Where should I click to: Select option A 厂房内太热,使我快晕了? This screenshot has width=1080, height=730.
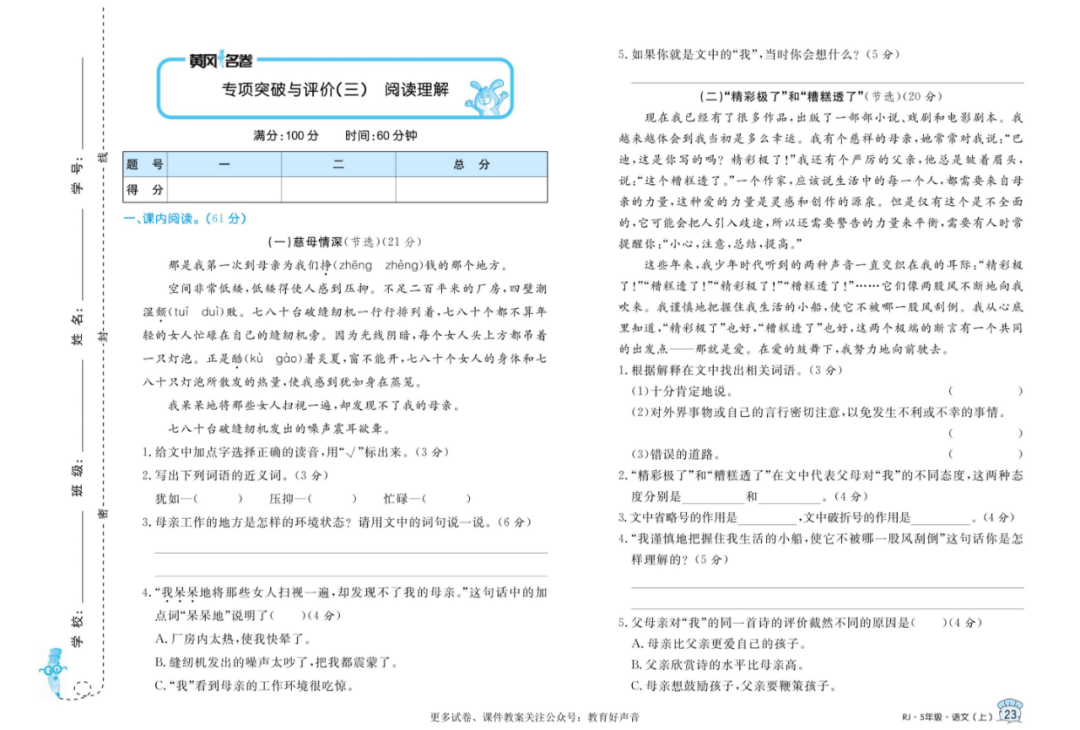[233, 640]
